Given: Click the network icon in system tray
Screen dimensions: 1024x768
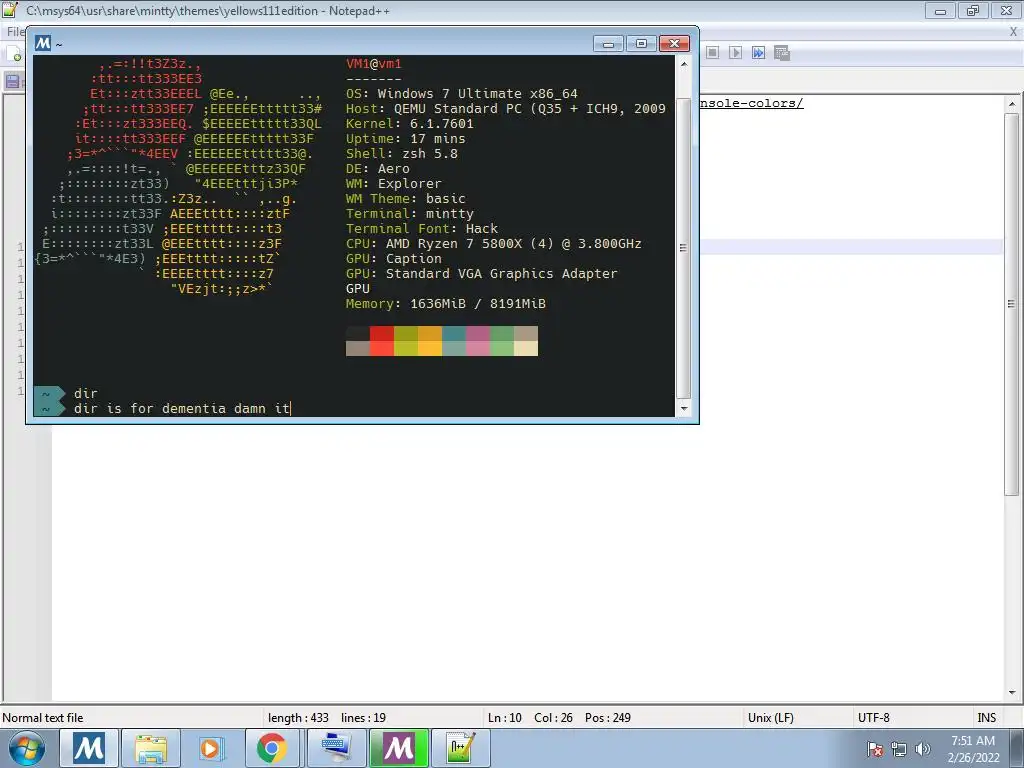Looking at the screenshot, I should 899,749.
